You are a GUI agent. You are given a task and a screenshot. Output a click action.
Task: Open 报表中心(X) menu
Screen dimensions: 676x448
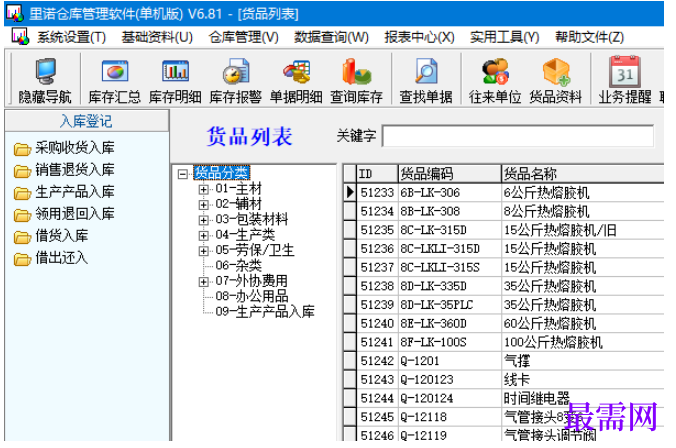pos(419,37)
